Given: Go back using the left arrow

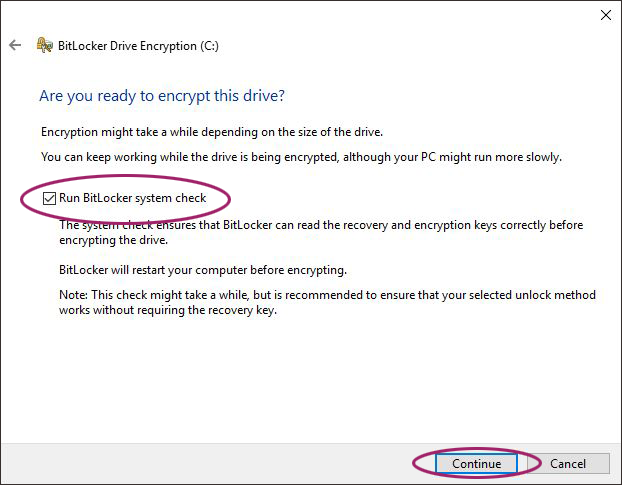Looking at the screenshot, I should pos(15,45).
